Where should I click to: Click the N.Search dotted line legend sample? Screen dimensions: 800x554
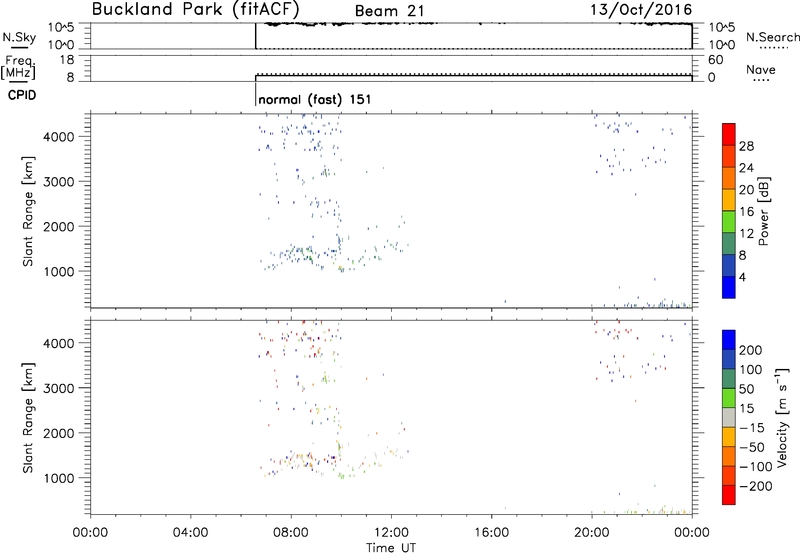[x=773, y=48]
